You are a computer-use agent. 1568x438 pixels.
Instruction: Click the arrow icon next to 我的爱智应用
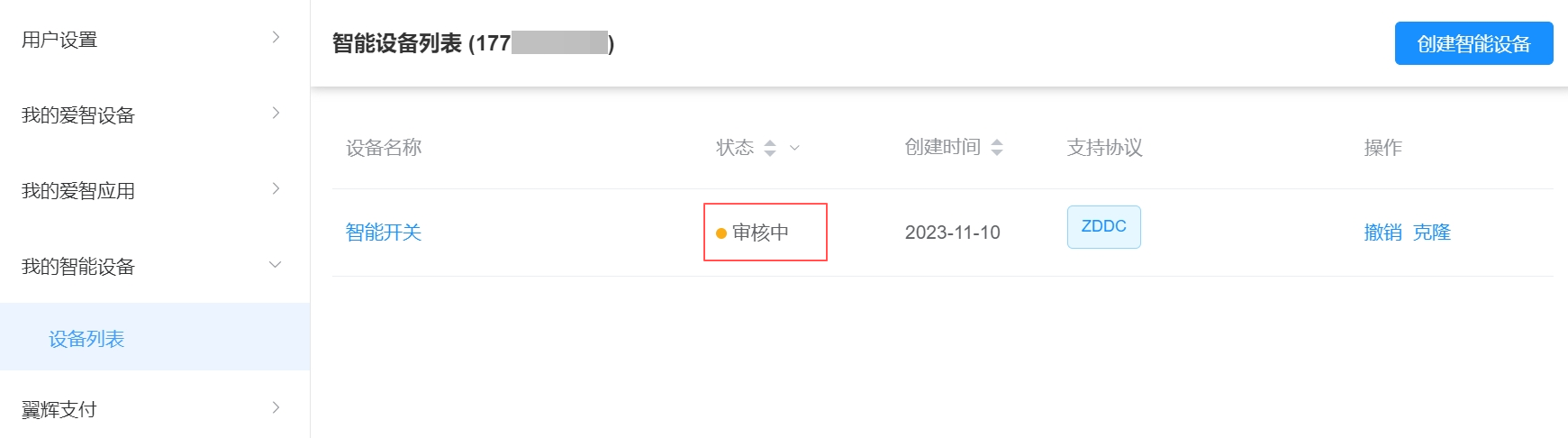[x=276, y=188]
